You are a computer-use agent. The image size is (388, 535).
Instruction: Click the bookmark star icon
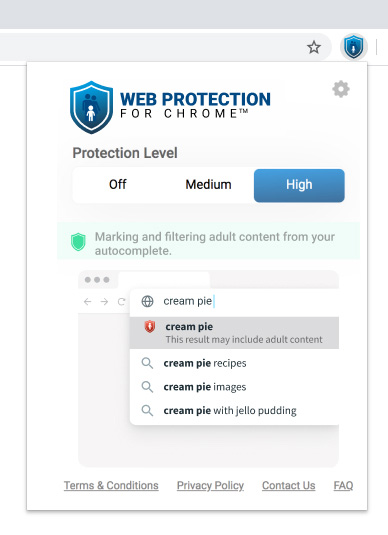tap(314, 47)
